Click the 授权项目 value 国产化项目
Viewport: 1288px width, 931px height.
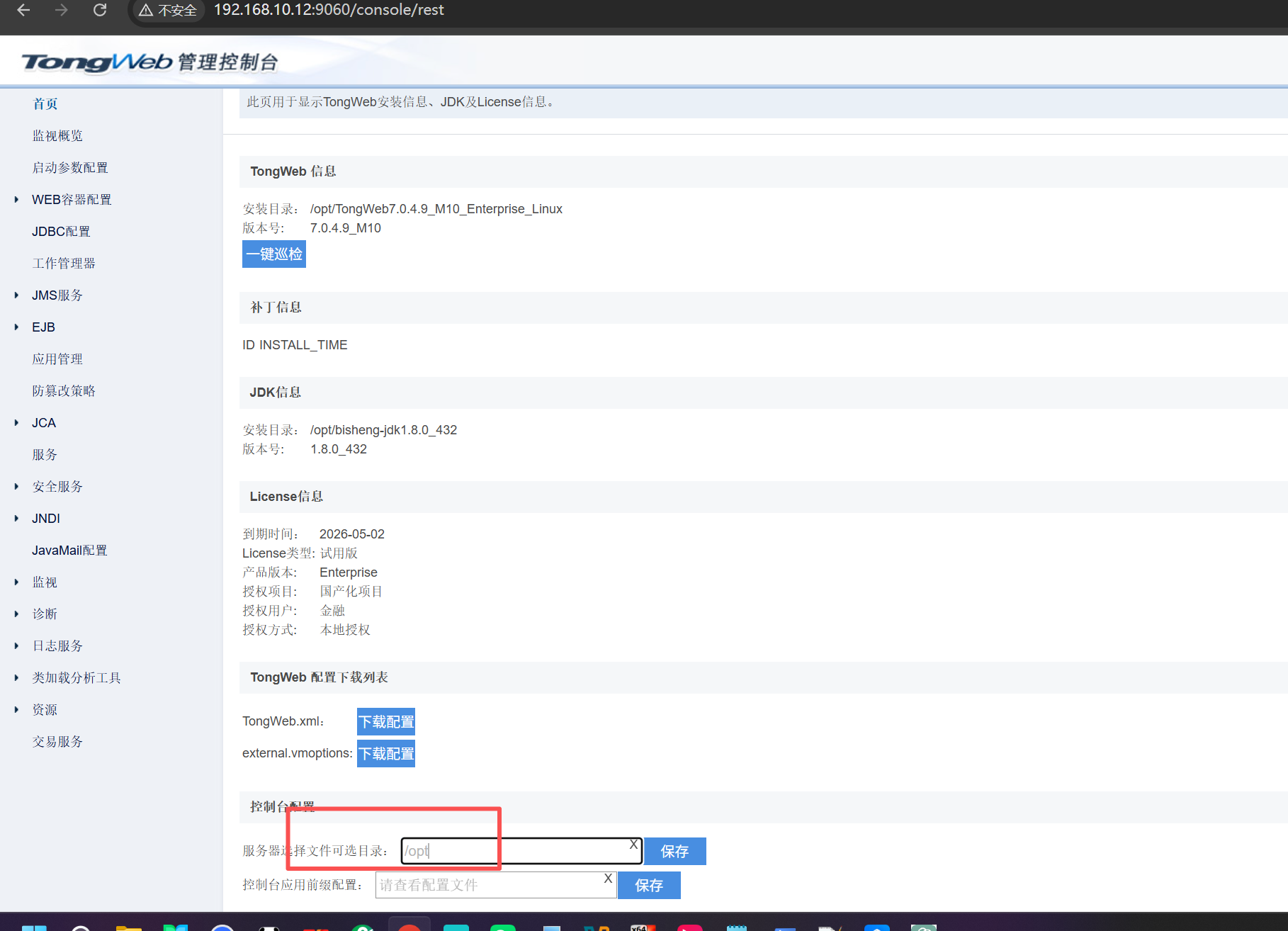tap(351, 592)
